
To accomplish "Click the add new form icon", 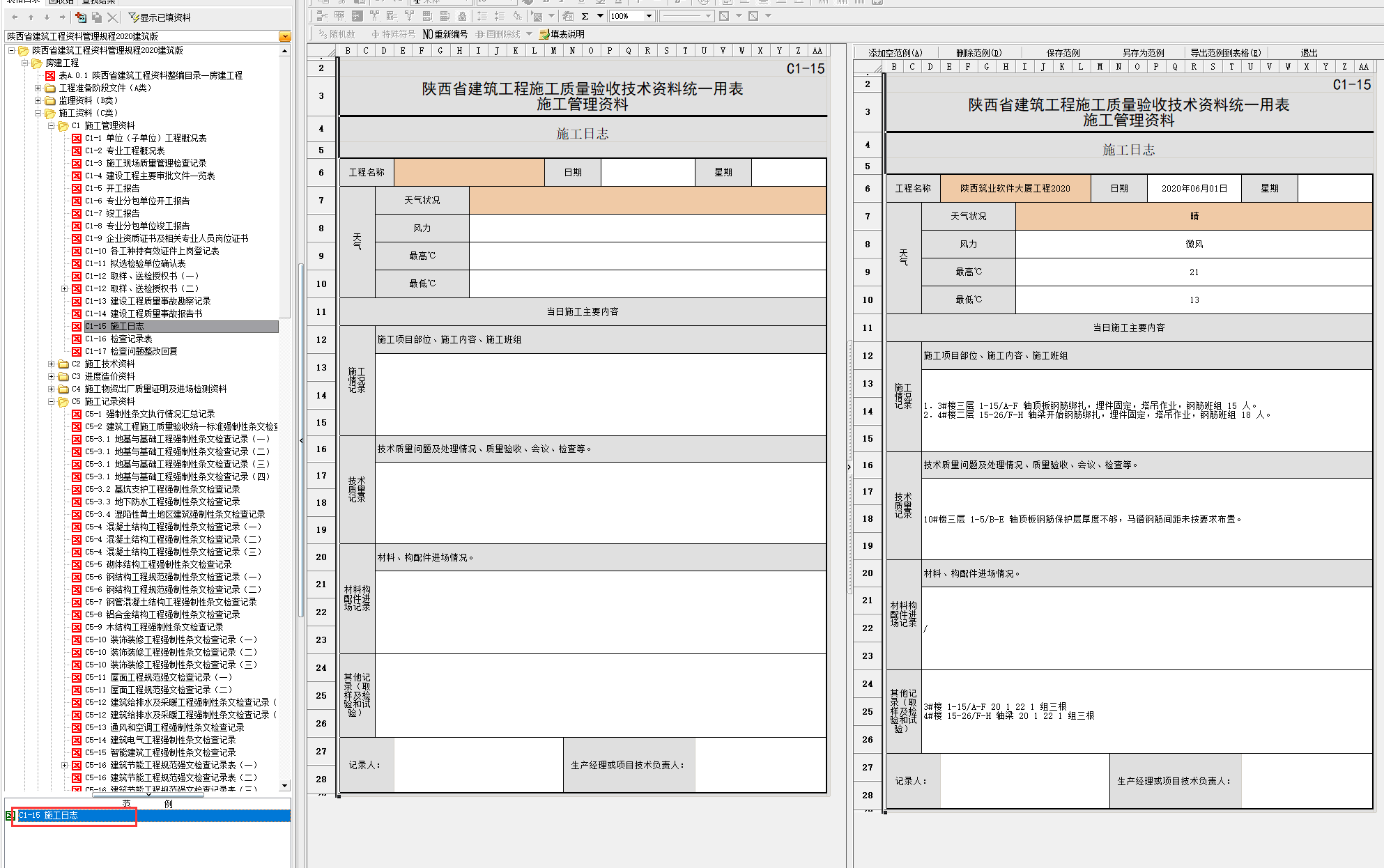I will [81, 17].
